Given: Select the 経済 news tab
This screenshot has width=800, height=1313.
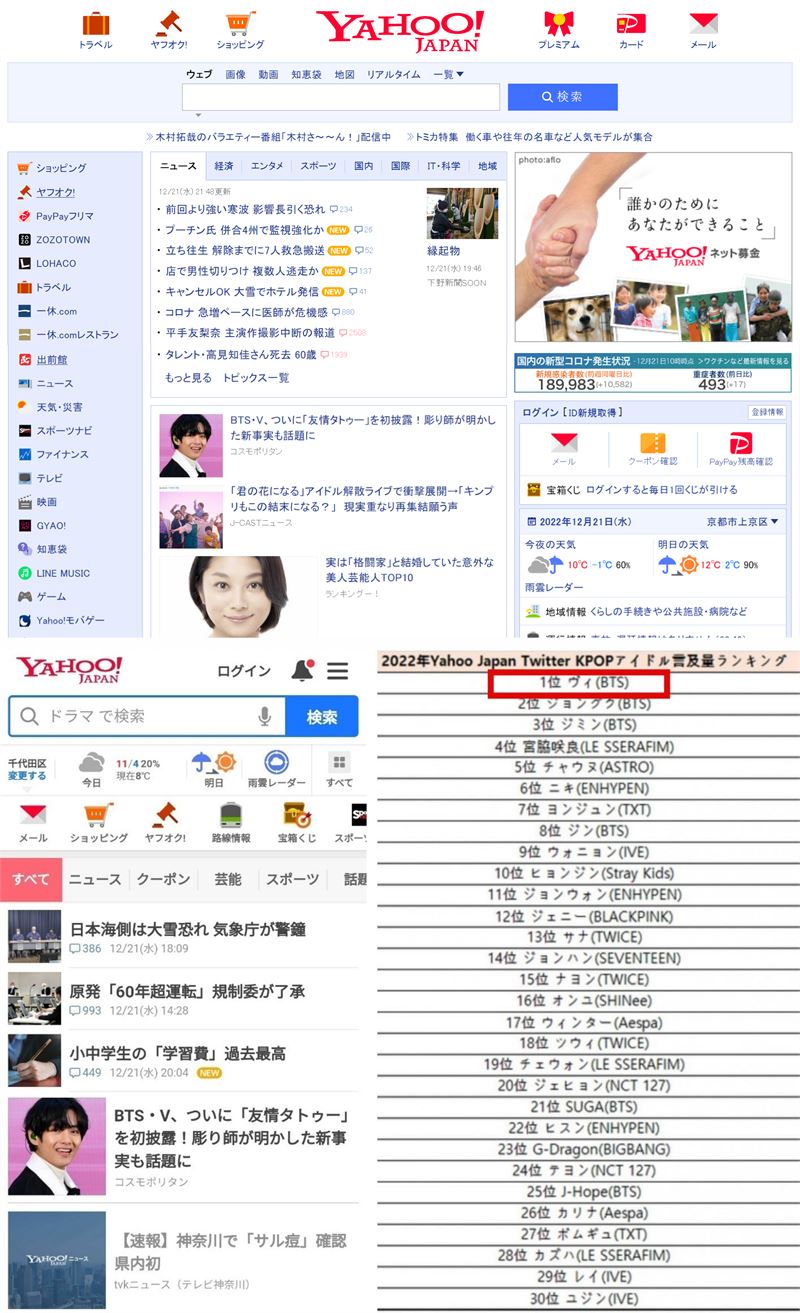Looking at the screenshot, I should (x=224, y=166).
